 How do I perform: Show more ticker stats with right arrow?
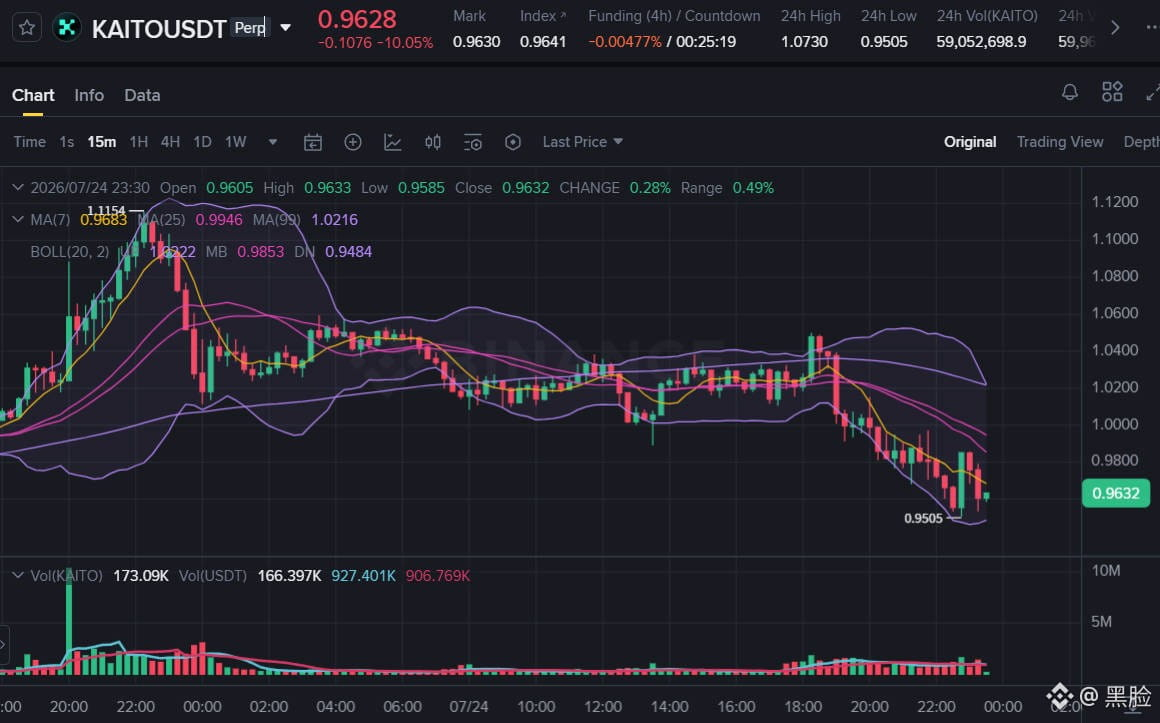click(x=1115, y=28)
